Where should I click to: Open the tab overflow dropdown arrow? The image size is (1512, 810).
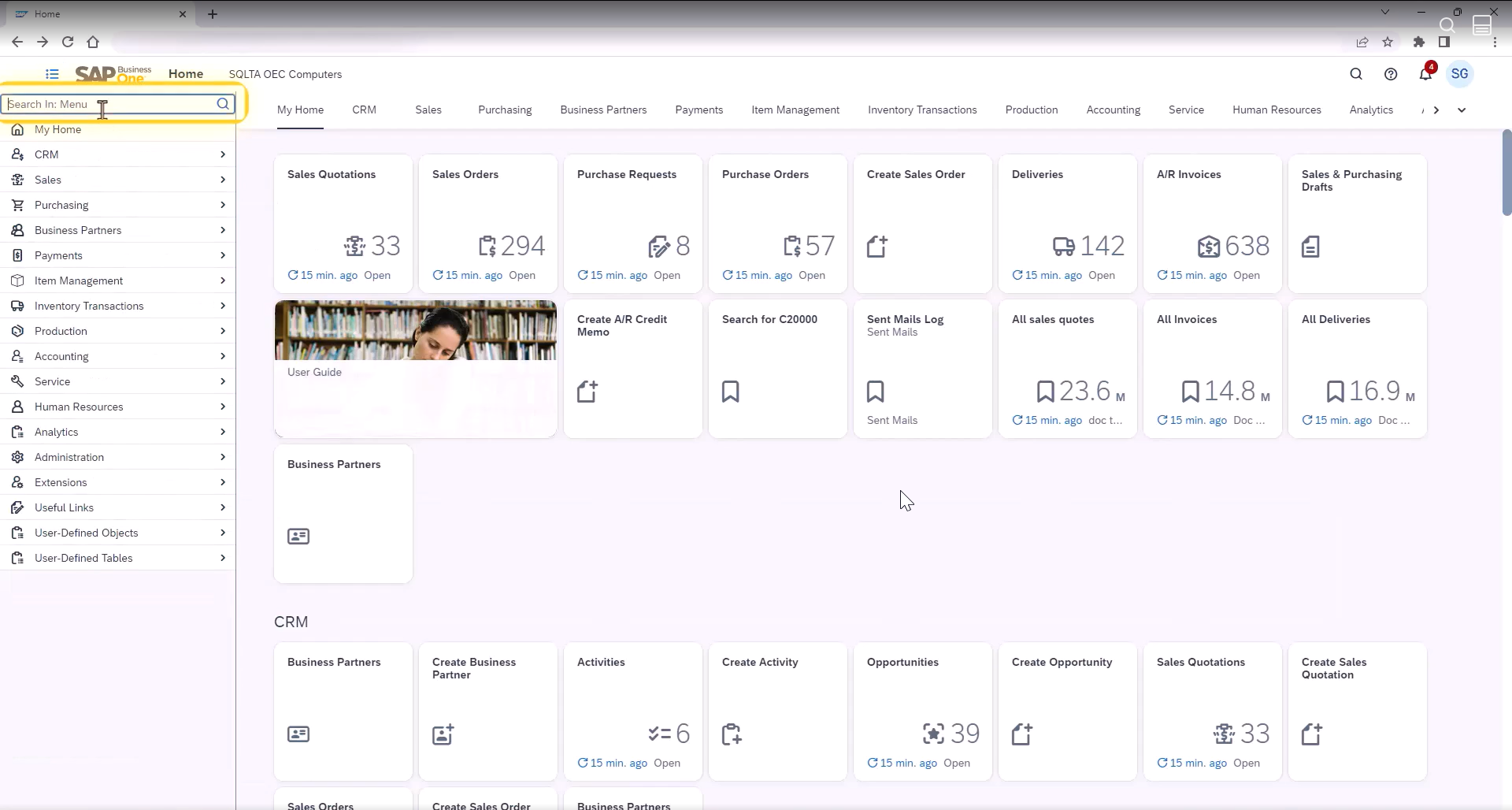(1462, 110)
